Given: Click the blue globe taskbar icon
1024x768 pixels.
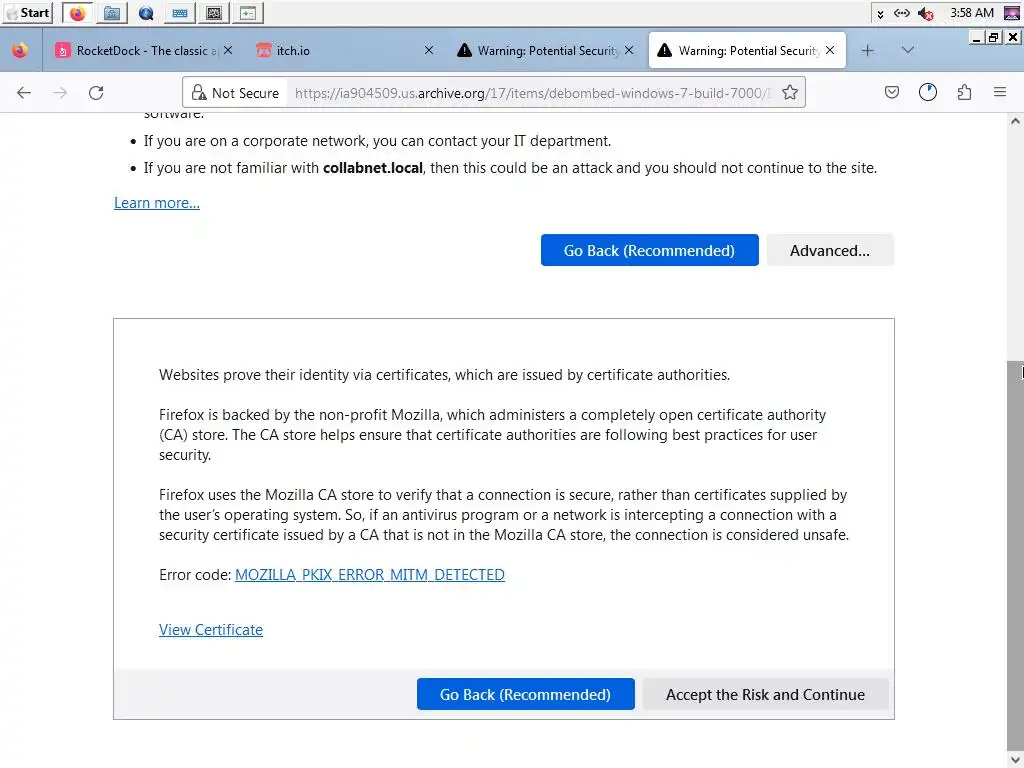Looking at the screenshot, I should click(x=146, y=13).
